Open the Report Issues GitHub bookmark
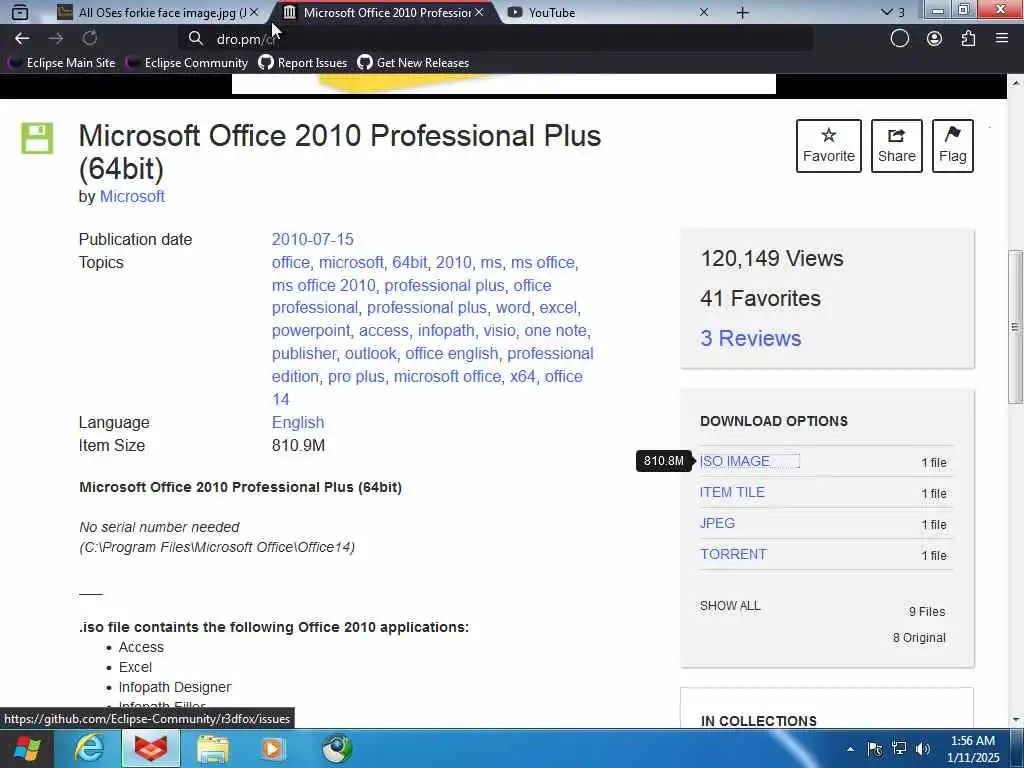This screenshot has height=768, width=1024. [x=302, y=63]
